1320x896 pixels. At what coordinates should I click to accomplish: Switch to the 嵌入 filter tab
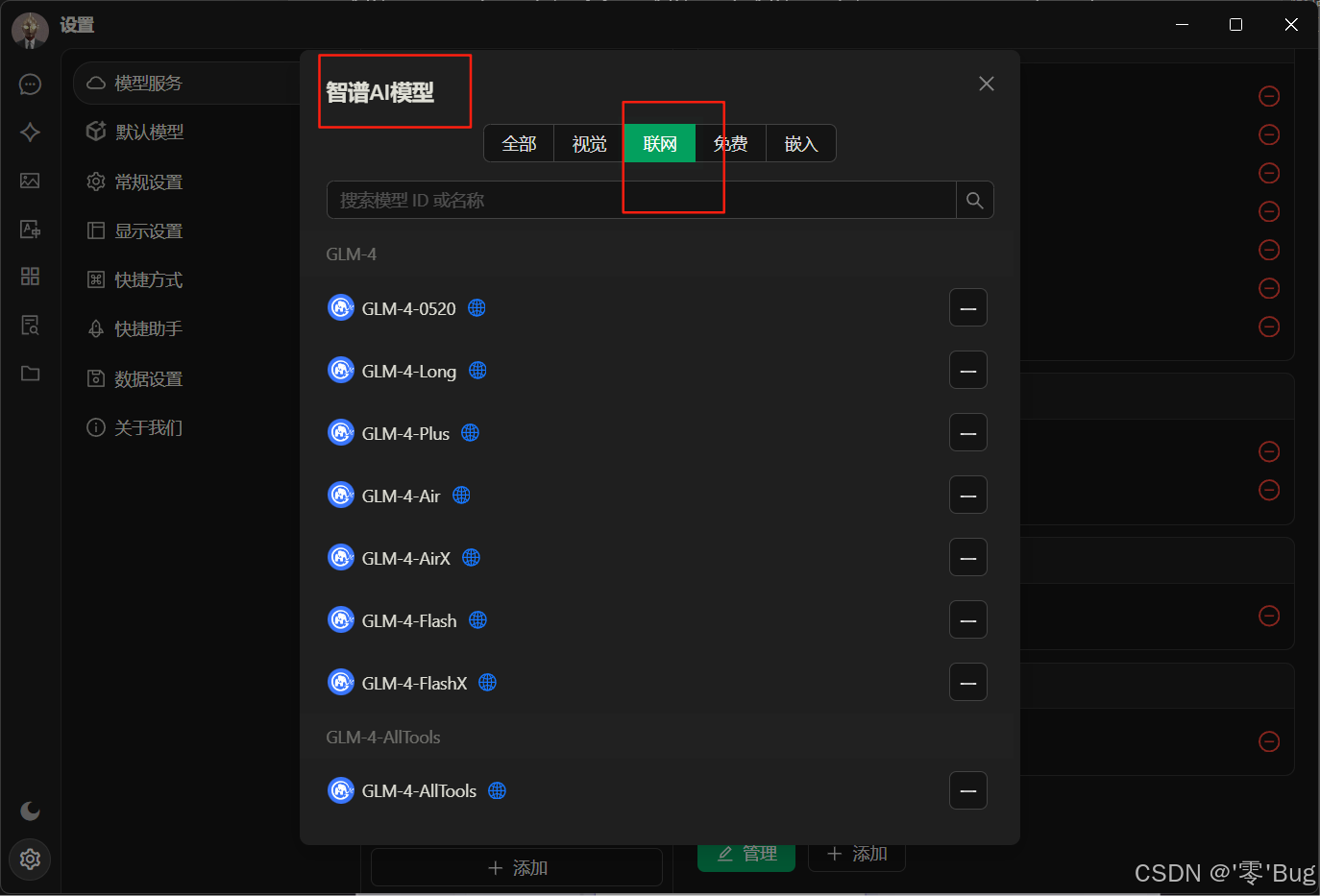coord(801,143)
